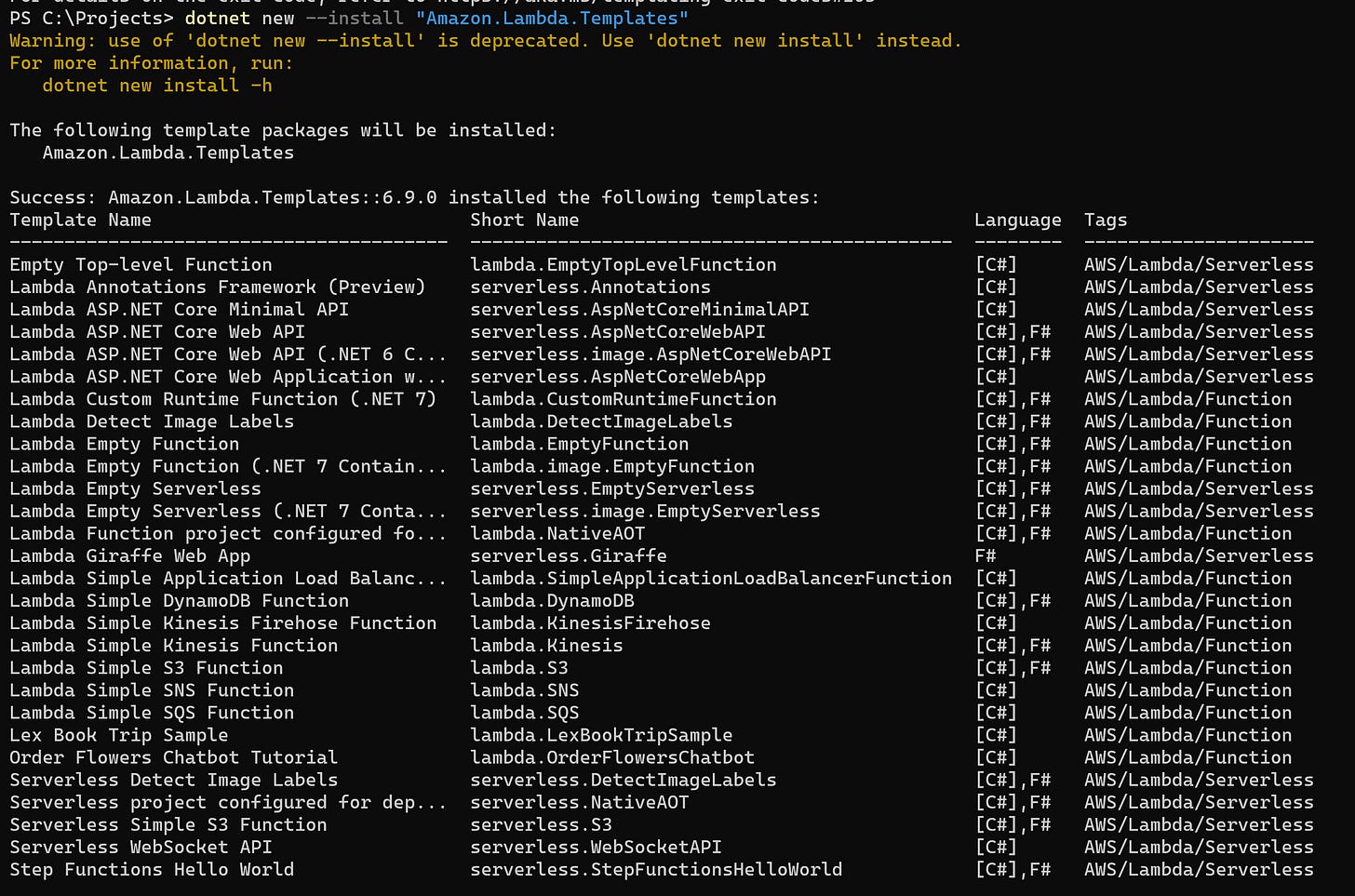Viewport: 1355px width, 896px height.
Task: Click 'Lambda Custom Runtime Function (.NET 7)' text
Action: pyautogui.click(x=223, y=398)
